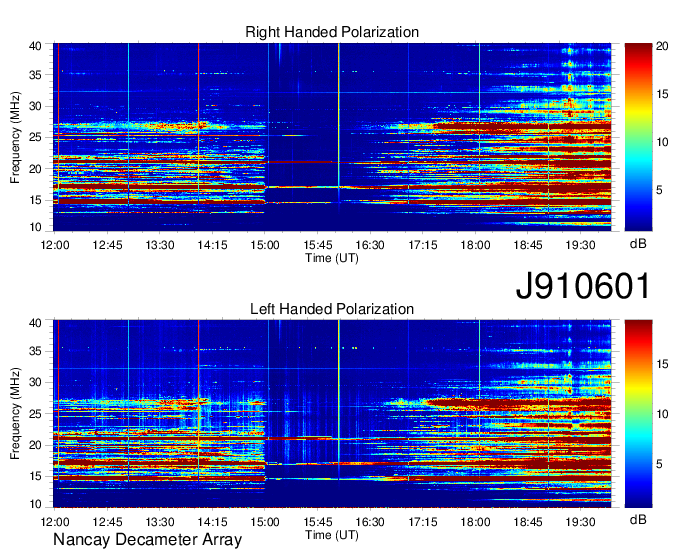Click the 15:45 time tick under left-handed plot
The image size is (680, 552).
[x=317, y=522]
